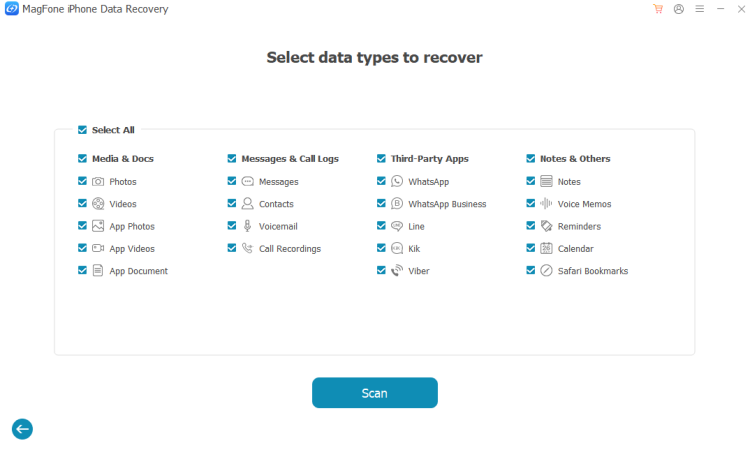This screenshot has width=750, height=450.
Task: Click the Voice Memos waveform icon
Action: [546, 204]
